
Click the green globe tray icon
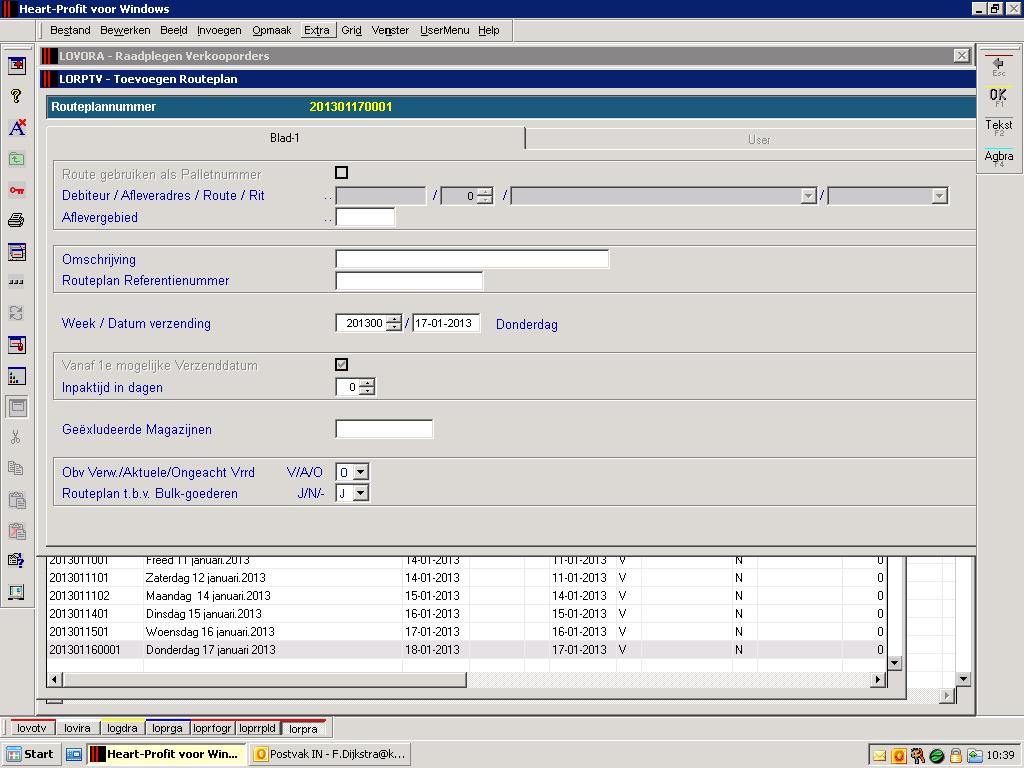pos(936,756)
